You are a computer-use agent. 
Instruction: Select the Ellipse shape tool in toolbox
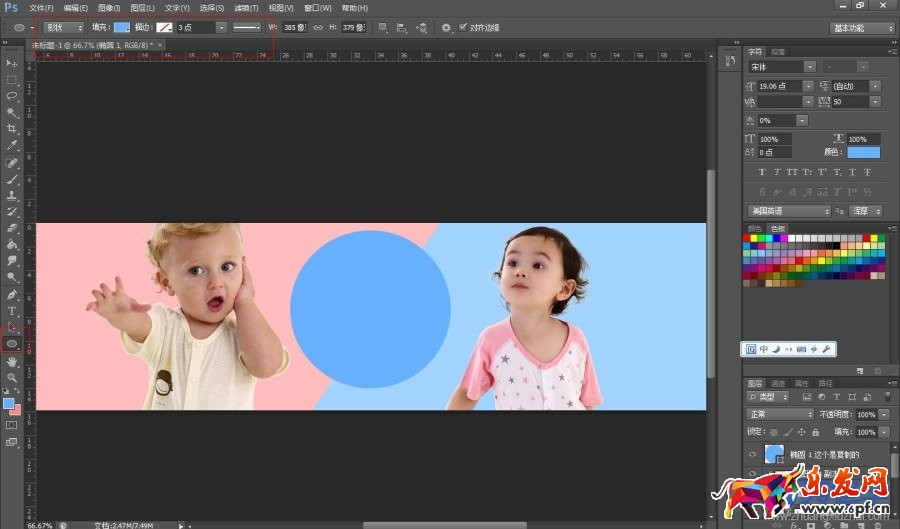pos(12,343)
